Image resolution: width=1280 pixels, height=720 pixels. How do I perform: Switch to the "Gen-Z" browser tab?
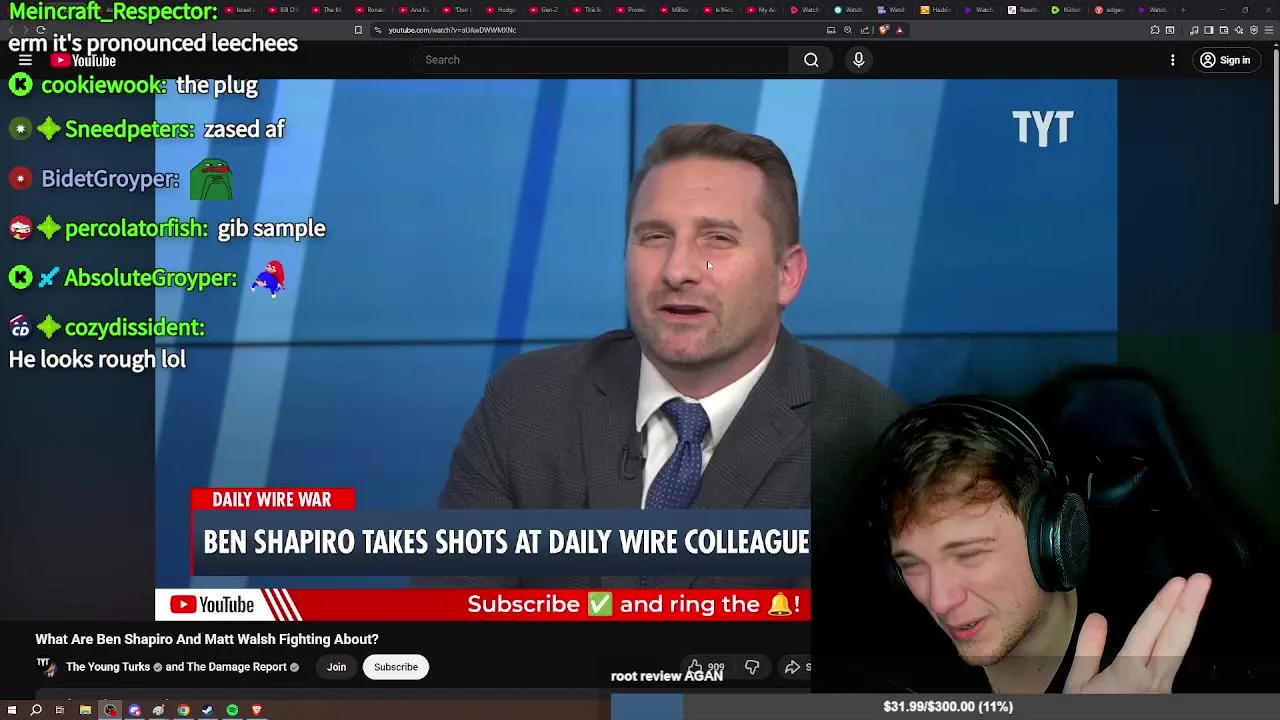[x=547, y=10]
